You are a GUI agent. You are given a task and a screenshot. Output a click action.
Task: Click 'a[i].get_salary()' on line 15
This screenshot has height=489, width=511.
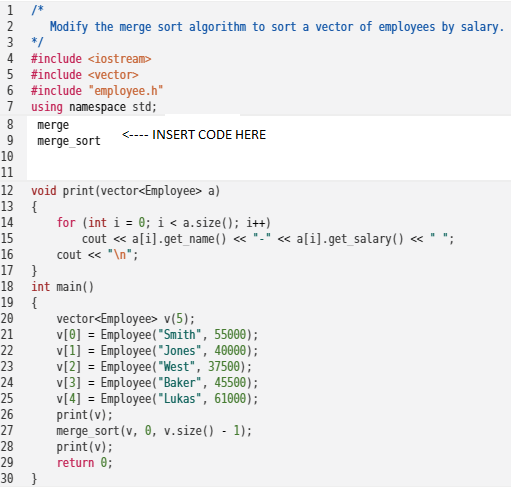(350, 239)
